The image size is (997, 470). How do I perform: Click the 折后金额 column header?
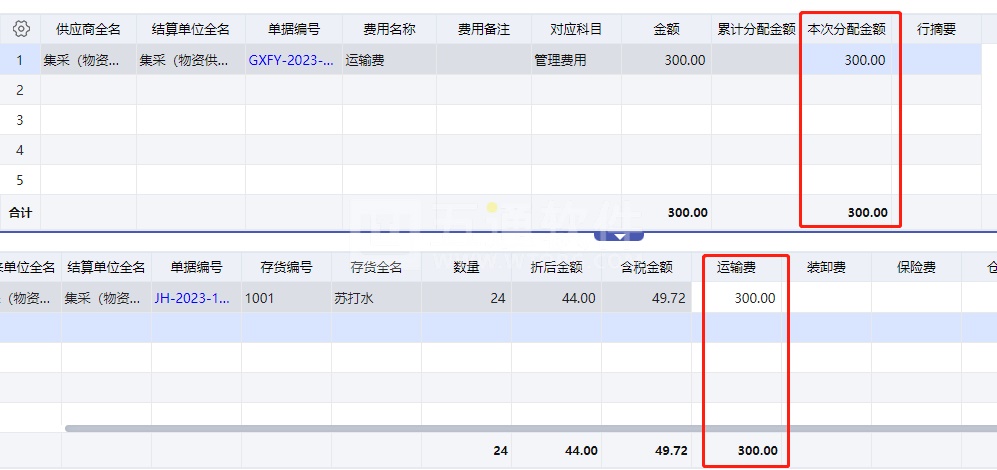[556, 267]
